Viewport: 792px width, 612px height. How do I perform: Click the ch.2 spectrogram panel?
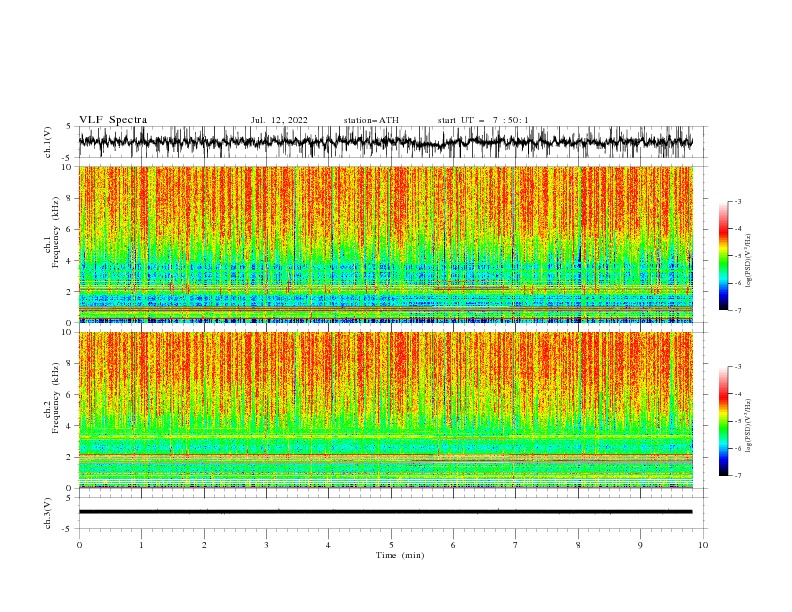(386, 410)
